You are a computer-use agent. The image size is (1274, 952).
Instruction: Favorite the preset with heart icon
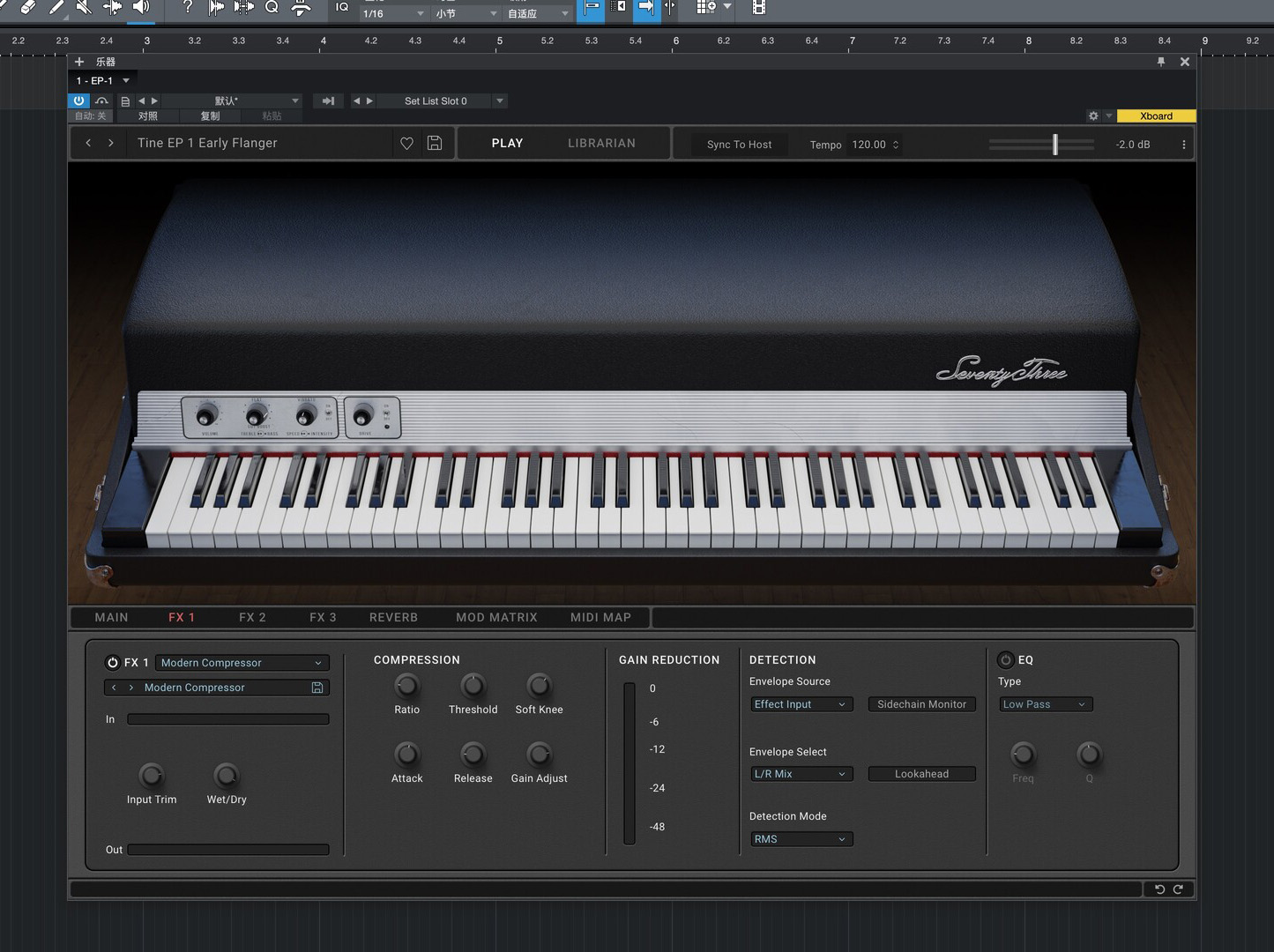[406, 143]
